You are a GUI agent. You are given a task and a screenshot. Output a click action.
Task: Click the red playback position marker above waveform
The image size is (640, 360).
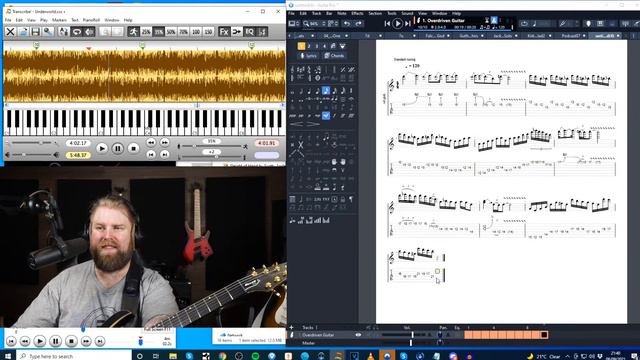(89, 49)
